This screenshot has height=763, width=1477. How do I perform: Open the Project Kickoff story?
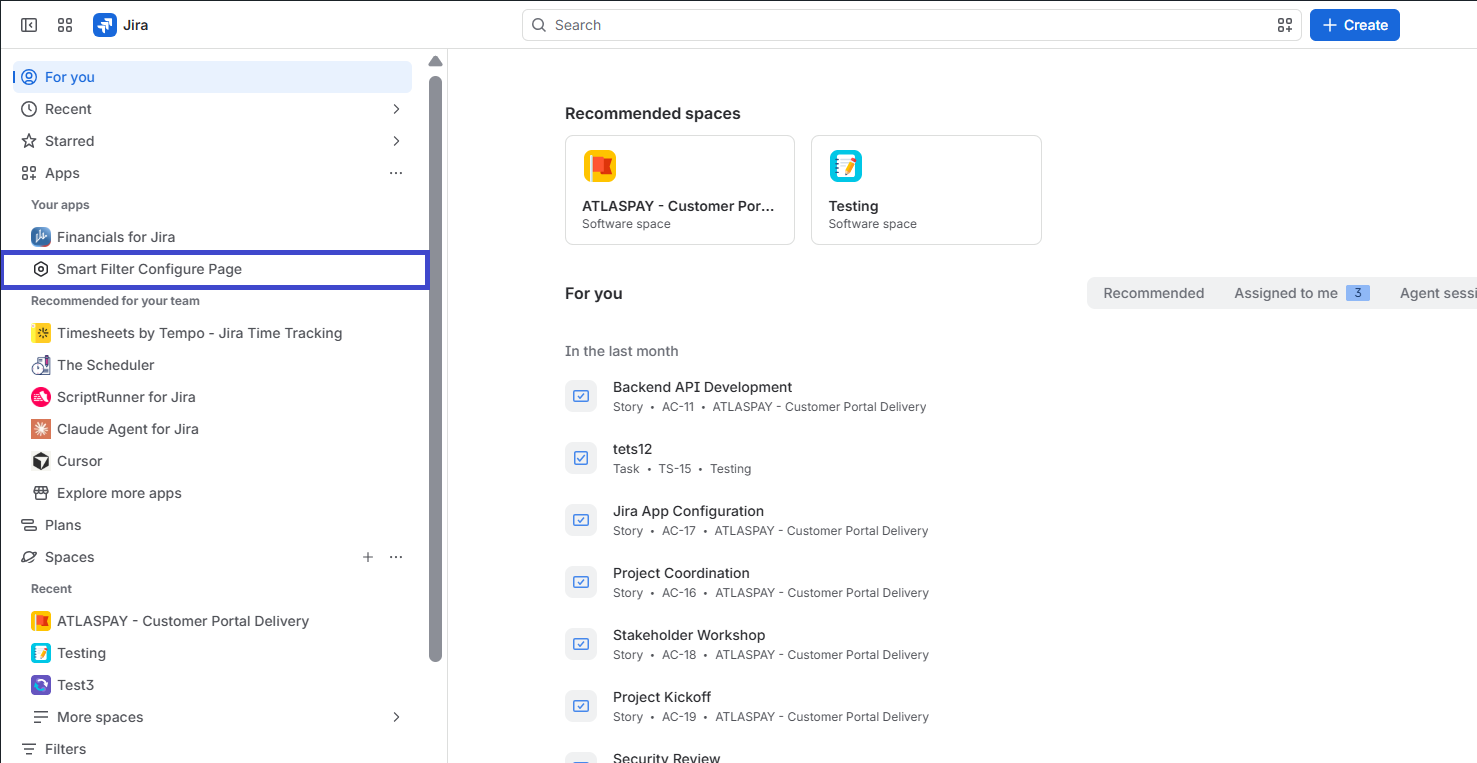click(662, 697)
